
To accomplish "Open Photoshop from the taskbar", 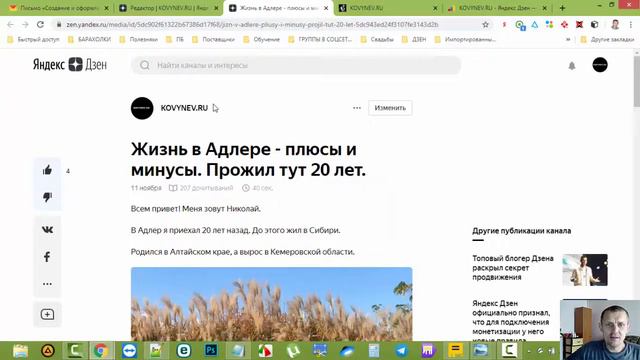I will [x=211, y=351].
